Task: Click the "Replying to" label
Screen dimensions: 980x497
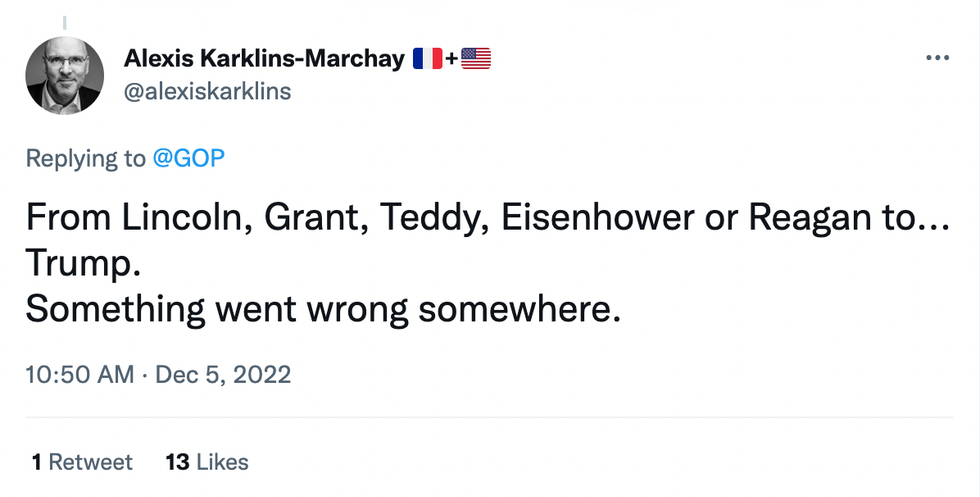Action: [85, 158]
